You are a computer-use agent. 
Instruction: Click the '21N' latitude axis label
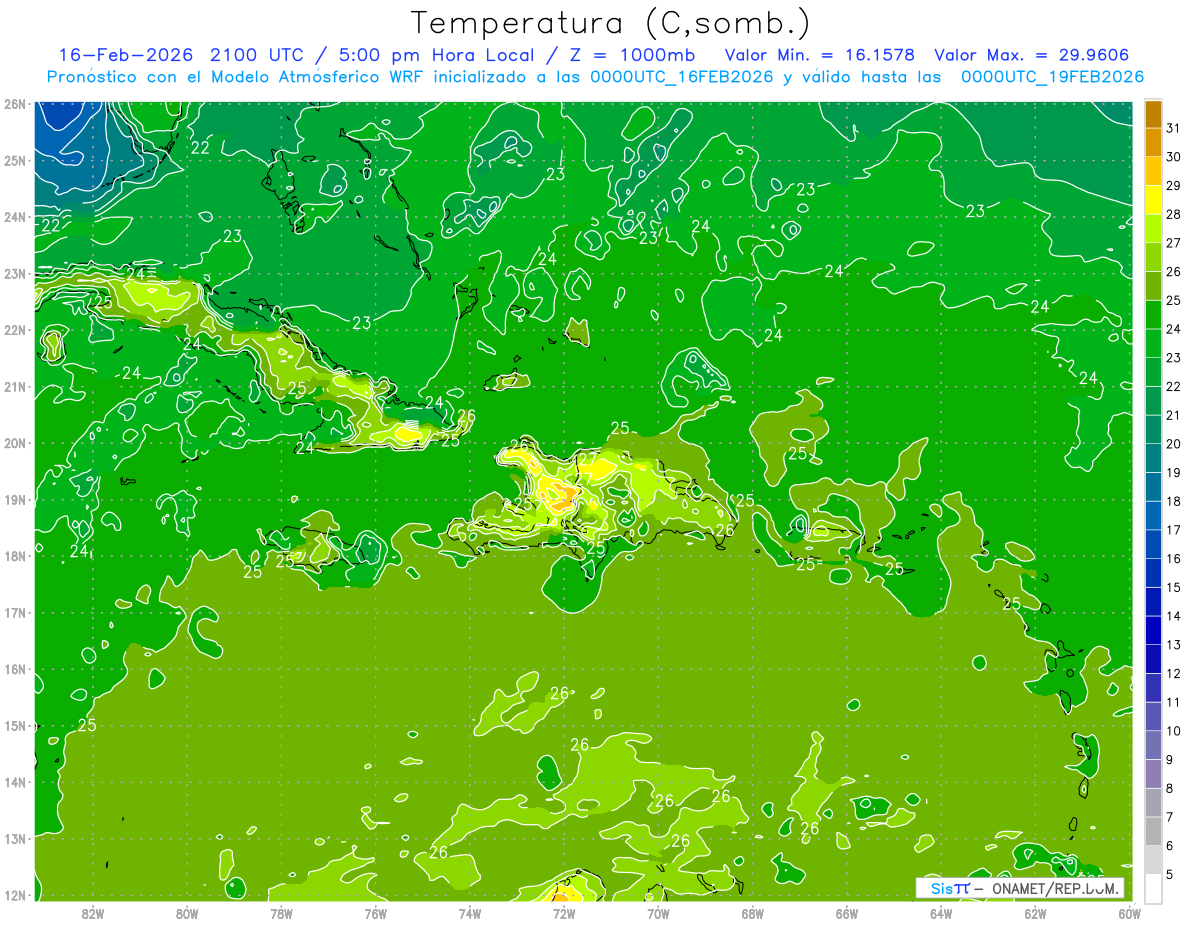click(14, 386)
